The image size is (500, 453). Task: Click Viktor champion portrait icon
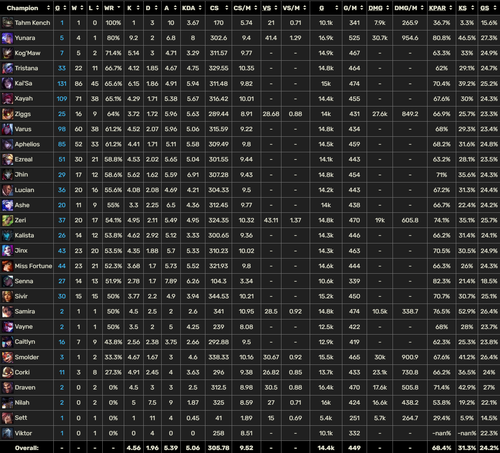click(x=7, y=433)
